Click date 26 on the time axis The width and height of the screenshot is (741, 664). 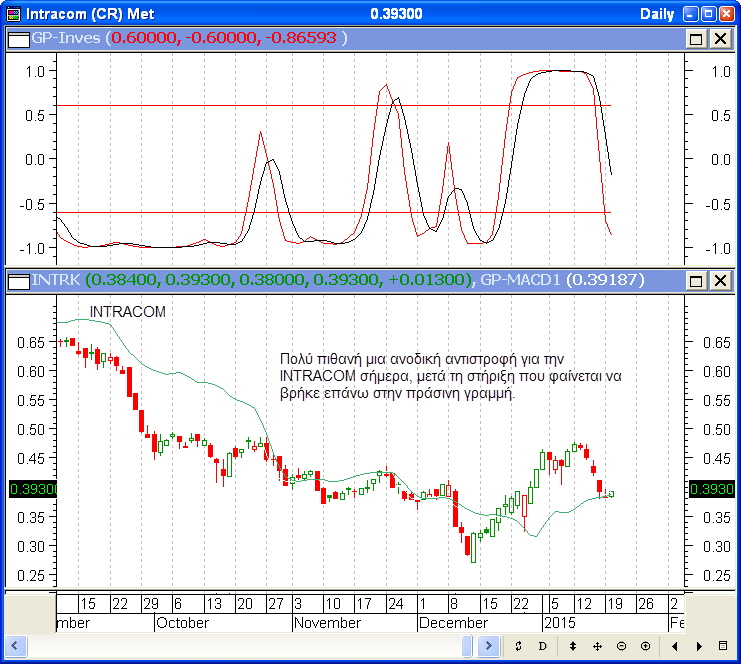click(x=646, y=604)
